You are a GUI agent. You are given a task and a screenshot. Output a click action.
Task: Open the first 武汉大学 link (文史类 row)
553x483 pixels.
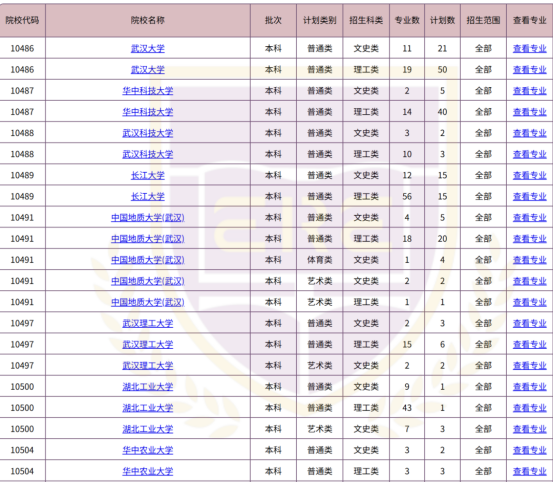pyautogui.click(x=148, y=48)
